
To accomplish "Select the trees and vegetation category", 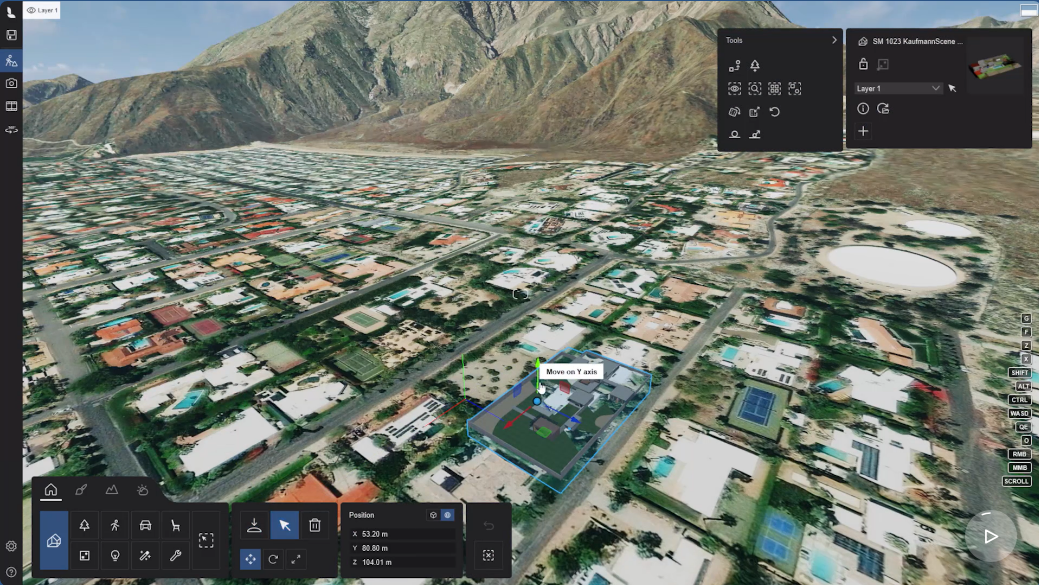I will tap(84, 525).
